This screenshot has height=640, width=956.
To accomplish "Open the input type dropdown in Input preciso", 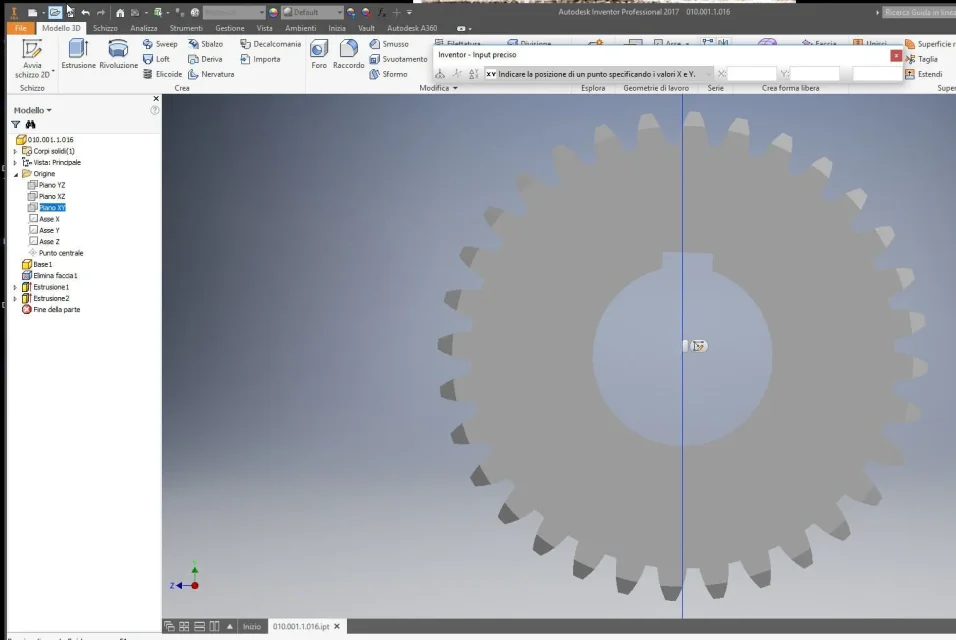I will [599, 74].
